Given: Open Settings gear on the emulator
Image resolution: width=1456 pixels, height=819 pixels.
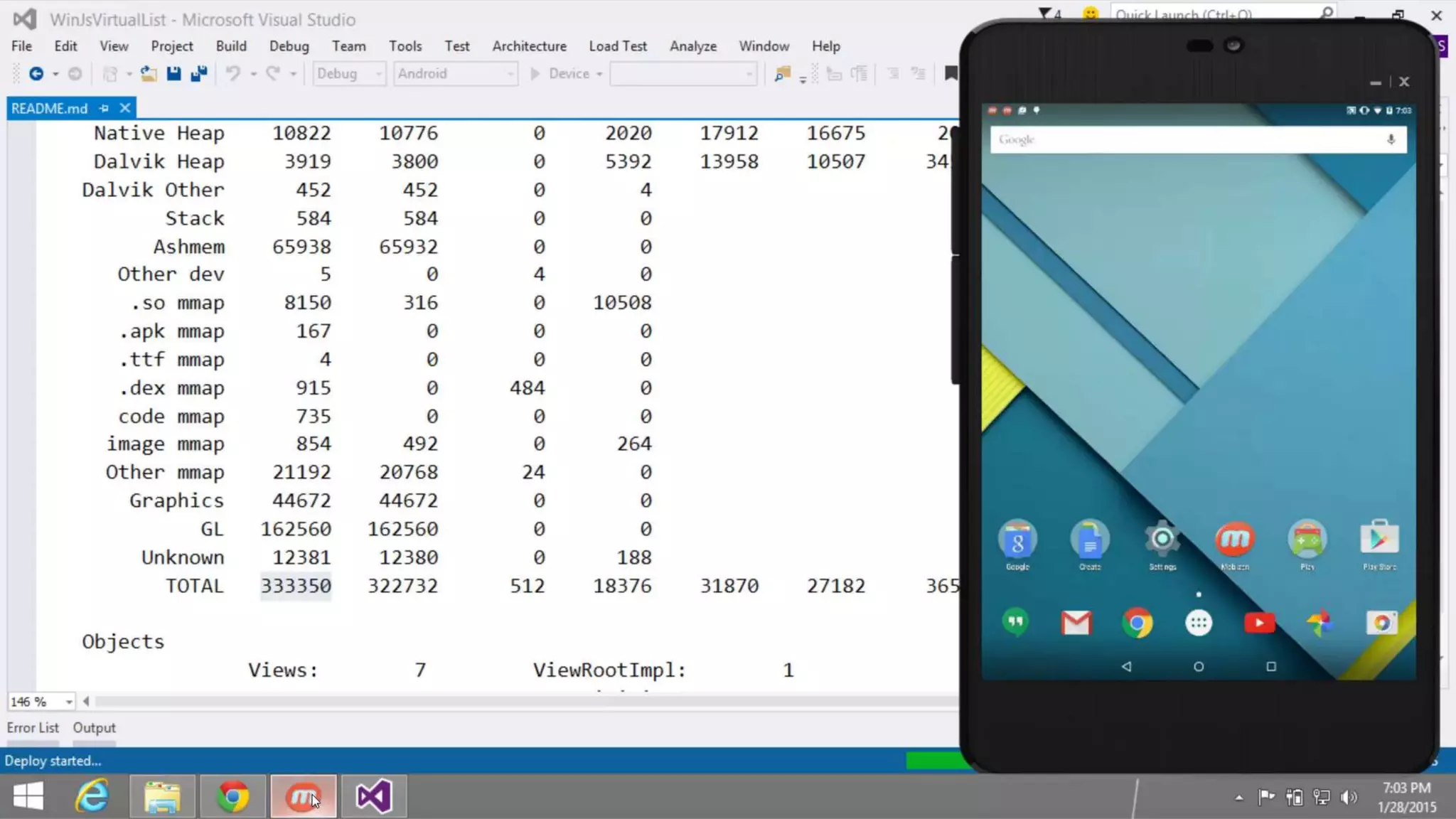Looking at the screenshot, I should [x=1162, y=540].
